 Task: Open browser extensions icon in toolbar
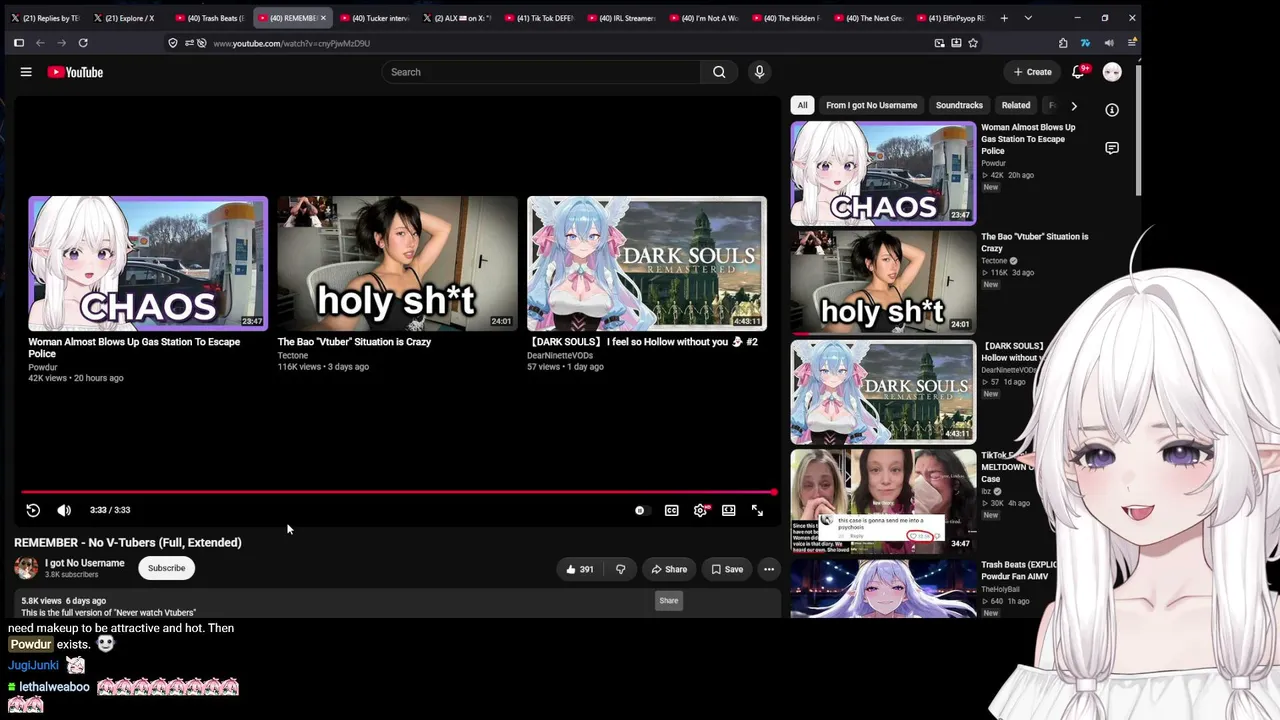(x=1063, y=43)
